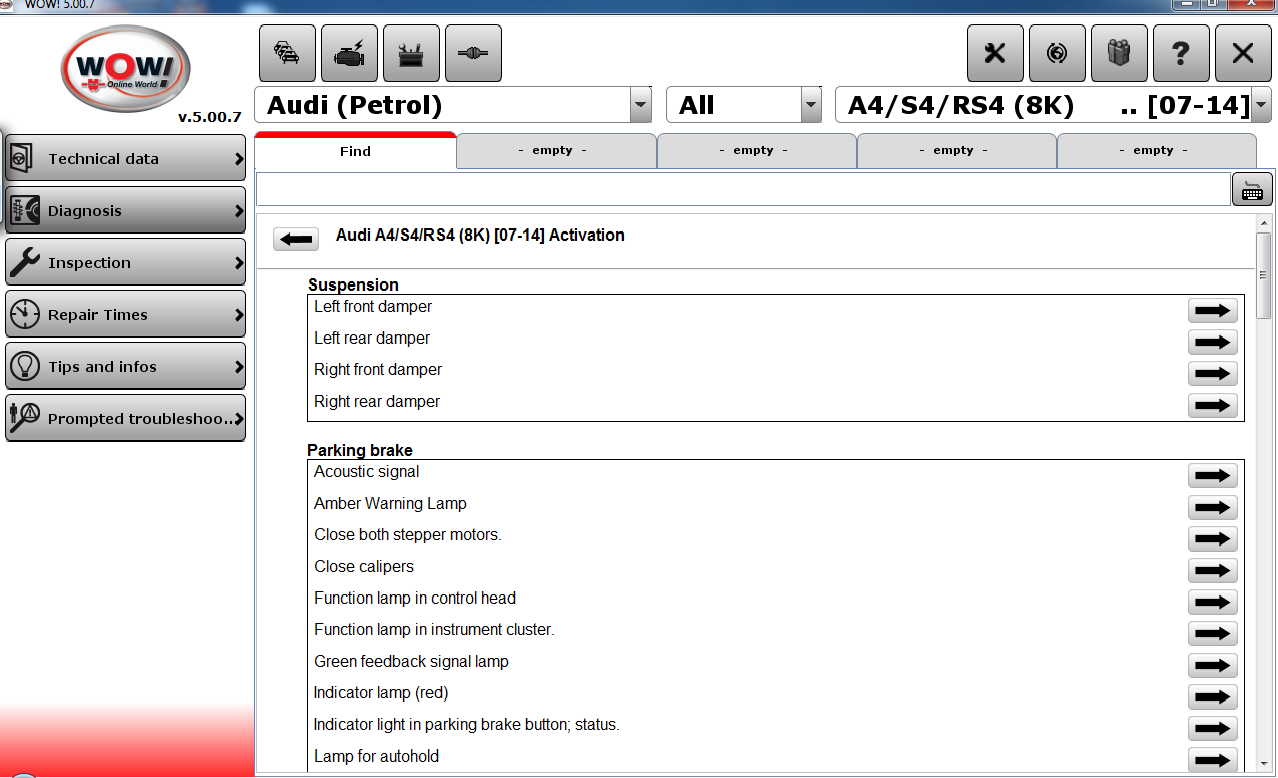This screenshot has width=1278, height=778.
Task: Open help with question mark icon
Action: [x=1181, y=53]
